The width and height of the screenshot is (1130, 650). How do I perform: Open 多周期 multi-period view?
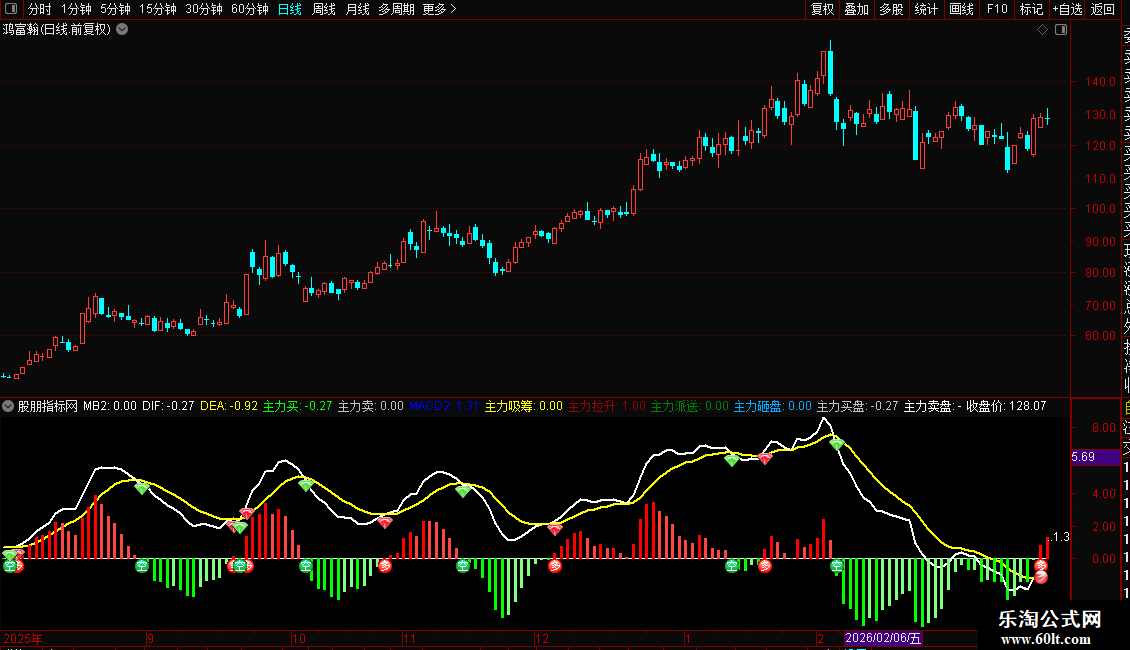pyautogui.click(x=396, y=9)
